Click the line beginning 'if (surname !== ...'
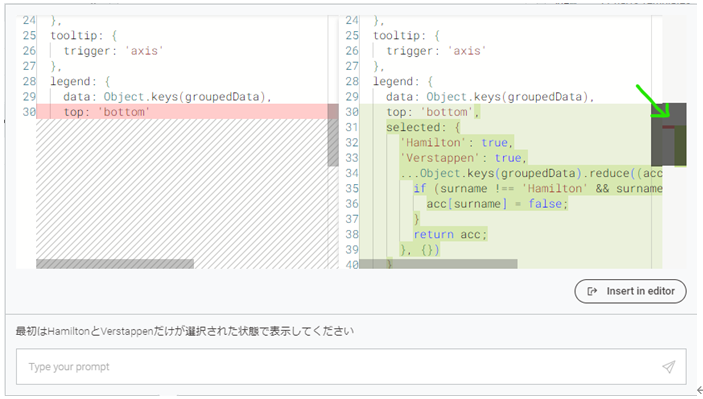This screenshot has width=703, height=399. click(x=538, y=188)
